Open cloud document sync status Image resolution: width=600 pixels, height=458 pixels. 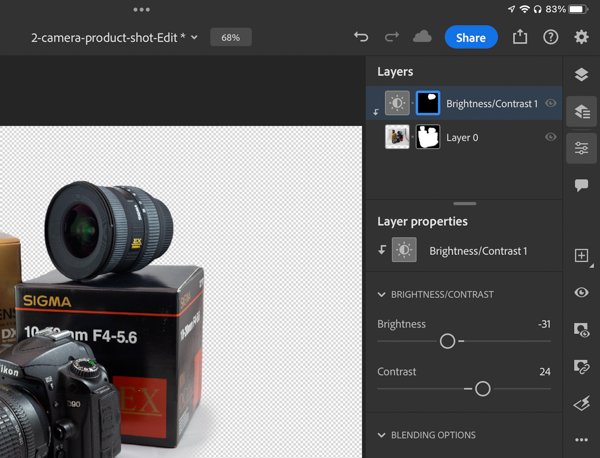[422, 37]
